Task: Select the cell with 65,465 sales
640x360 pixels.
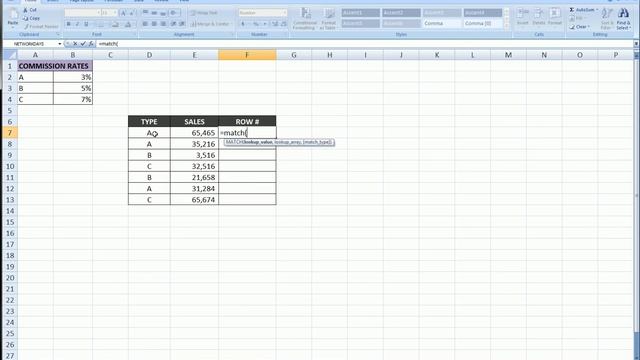Action: click(194, 133)
